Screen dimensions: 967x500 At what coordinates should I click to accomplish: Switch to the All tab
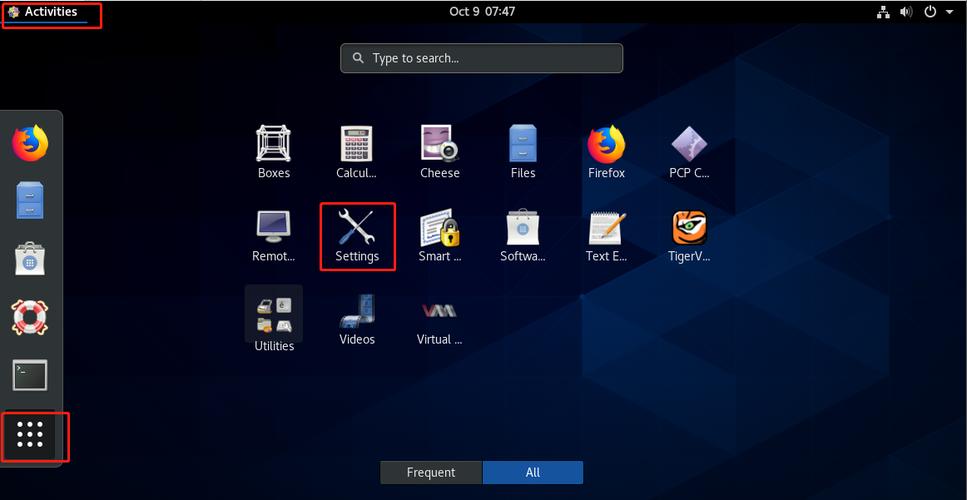[533, 472]
